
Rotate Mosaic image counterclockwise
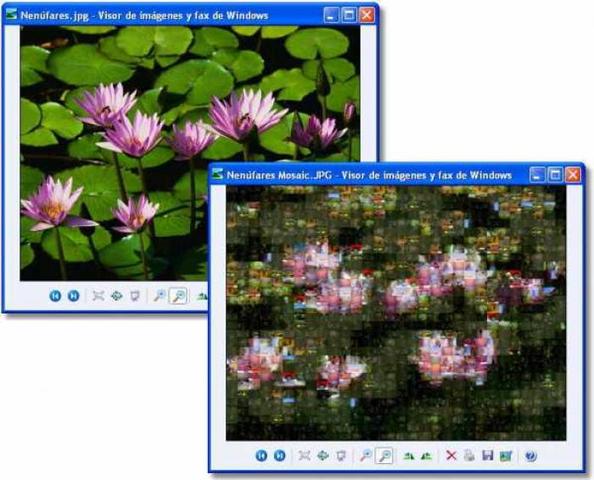point(427,456)
